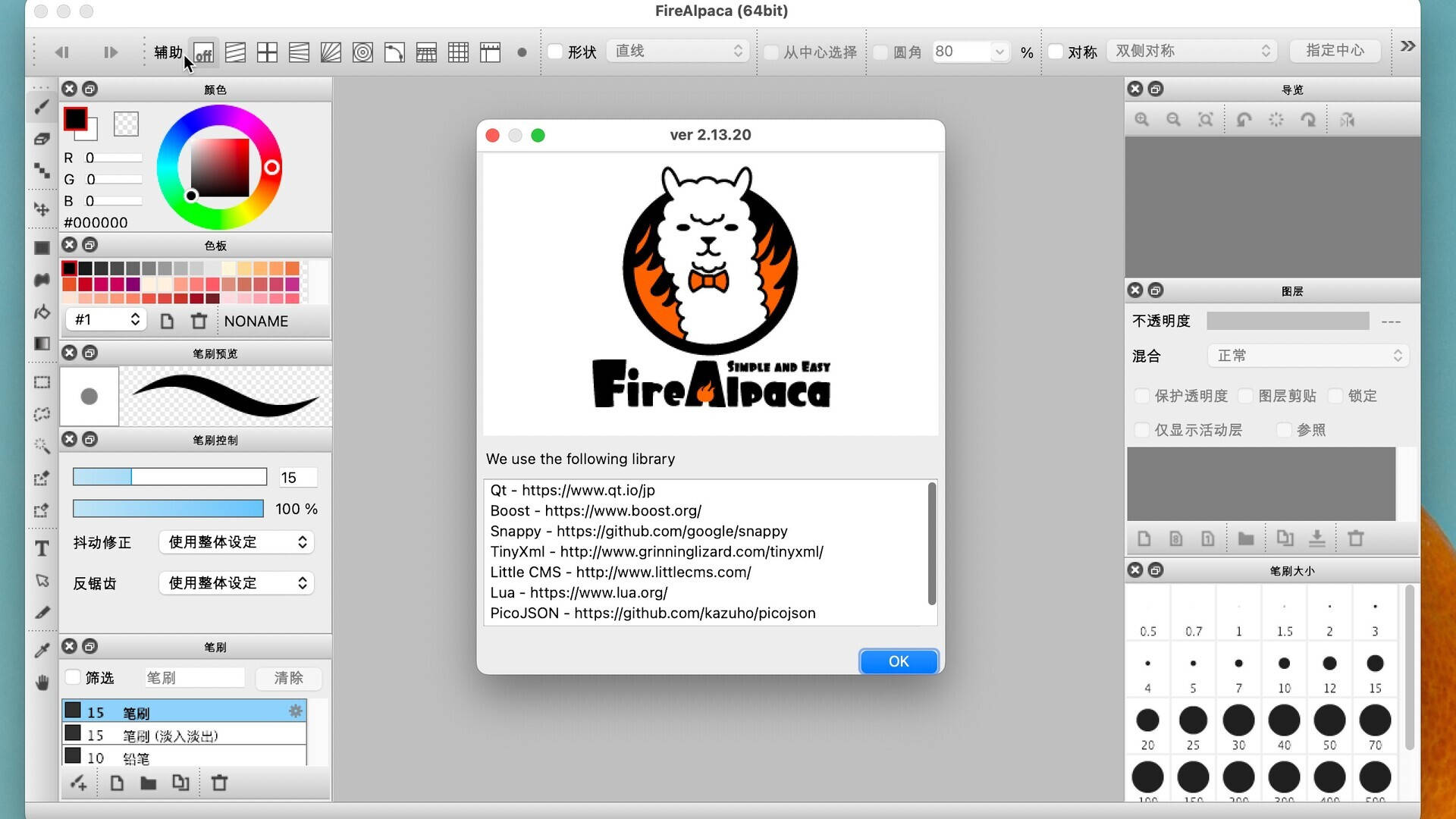Check 保护透明度 in Layers panel
The height and width of the screenshot is (819, 1456).
pyautogui.click(x=1141, y=396)
